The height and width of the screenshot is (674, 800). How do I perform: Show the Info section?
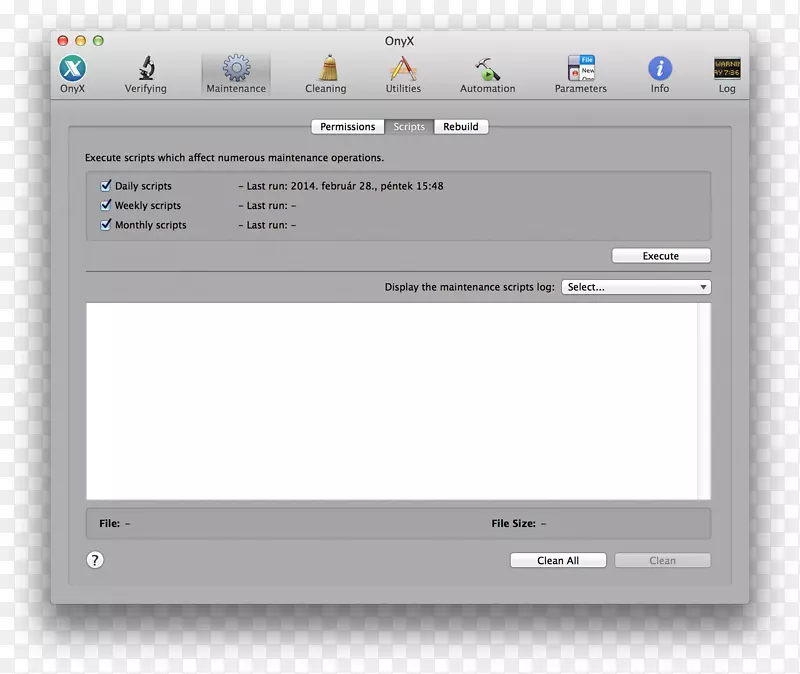[660, 74]
